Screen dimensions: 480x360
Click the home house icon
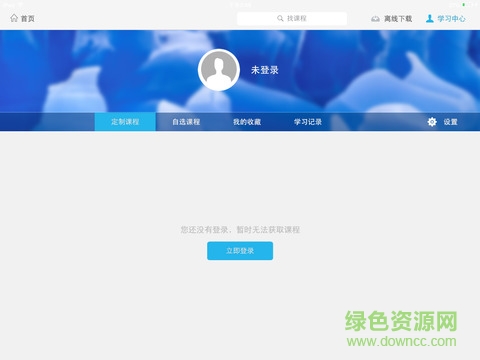(14, 18)
